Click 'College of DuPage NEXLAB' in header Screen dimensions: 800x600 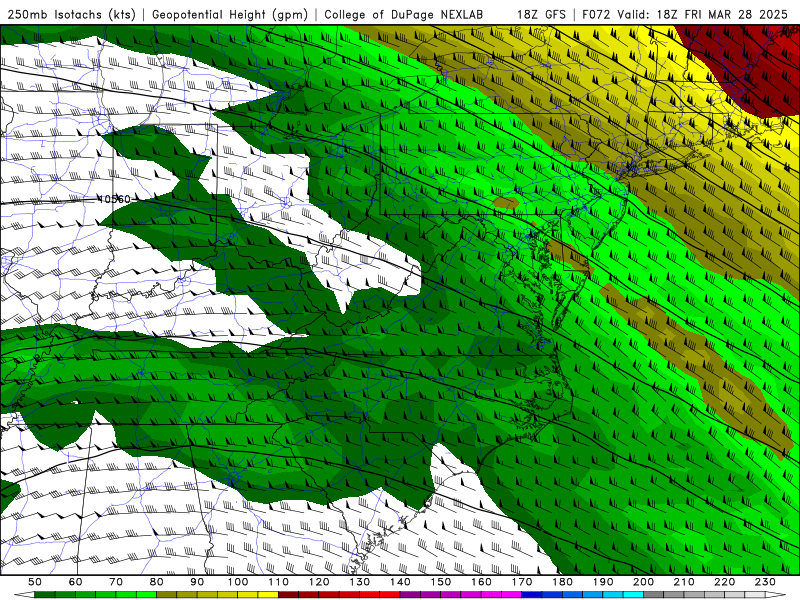[x=404, y=14]
